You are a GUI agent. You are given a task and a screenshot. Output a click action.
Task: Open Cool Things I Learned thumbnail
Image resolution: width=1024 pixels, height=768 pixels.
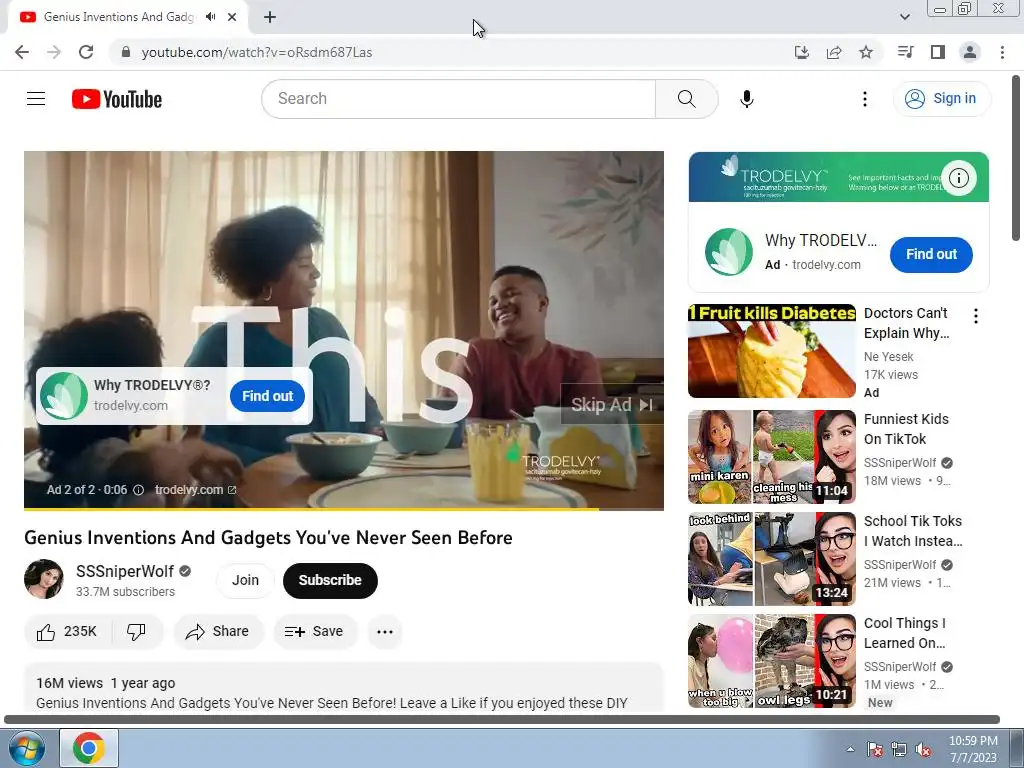pyautogui.click(x=772, y=661)
